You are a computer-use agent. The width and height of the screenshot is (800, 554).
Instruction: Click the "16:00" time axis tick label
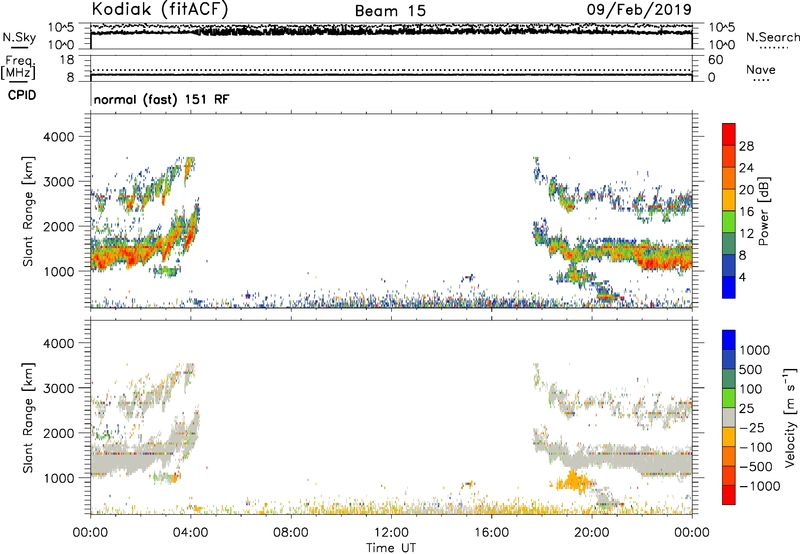491,533
